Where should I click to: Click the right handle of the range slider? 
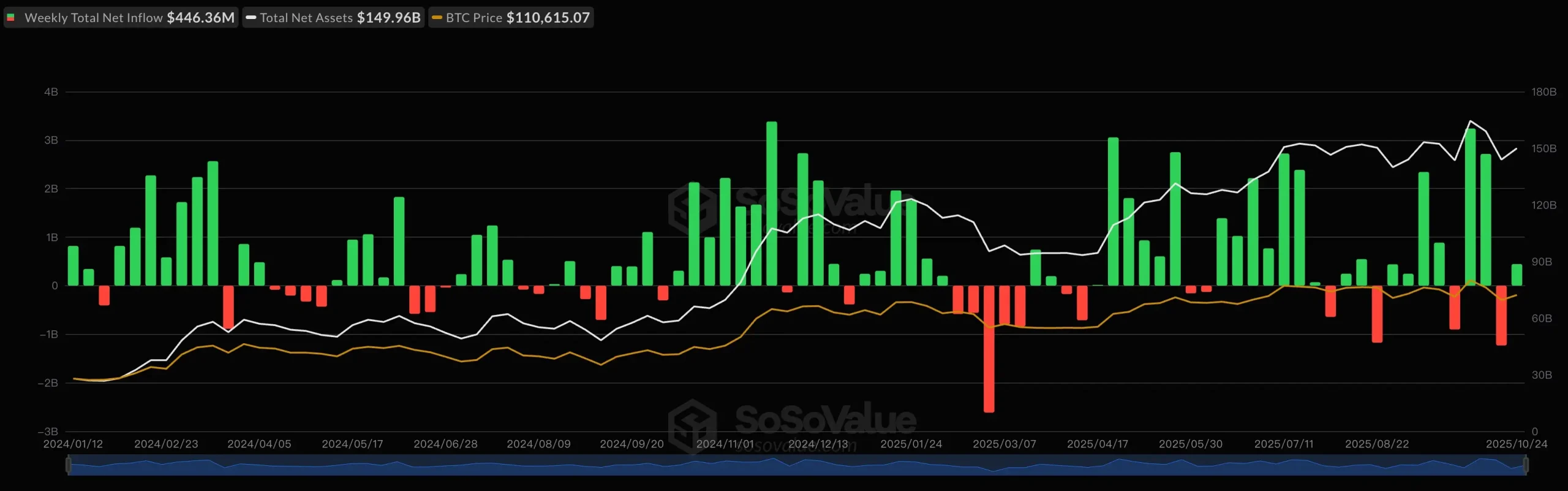(x=1525, y=465)
